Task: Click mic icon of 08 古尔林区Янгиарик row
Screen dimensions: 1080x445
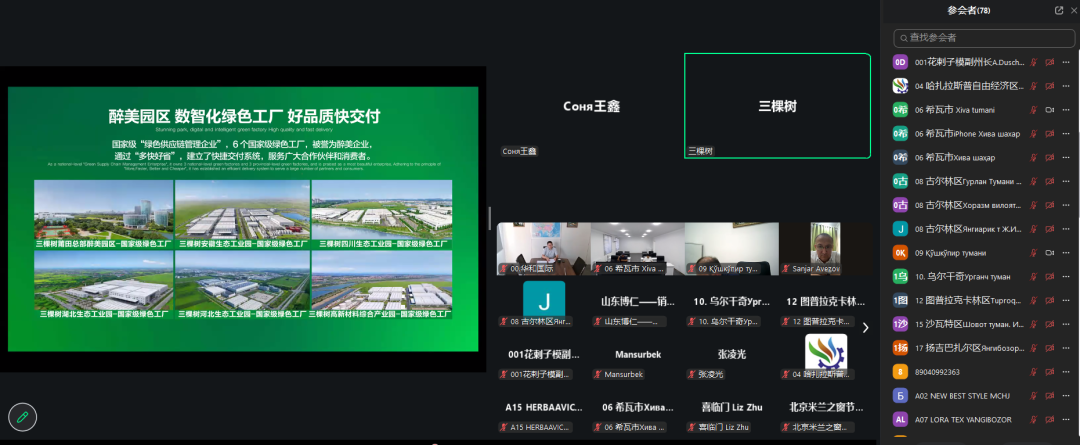Action: pos(1032,229)
